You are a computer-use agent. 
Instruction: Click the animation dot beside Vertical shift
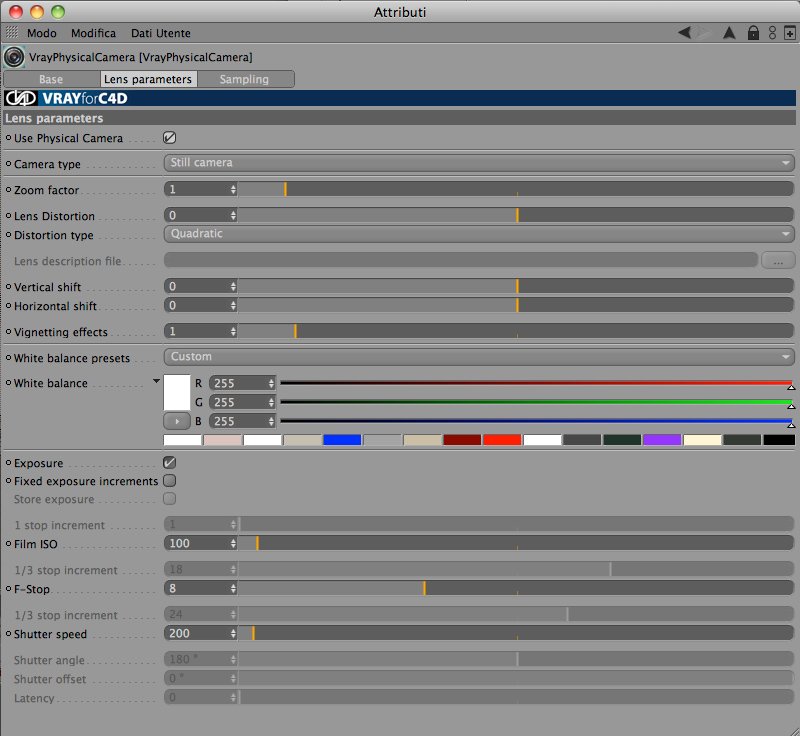click(8, 287)
